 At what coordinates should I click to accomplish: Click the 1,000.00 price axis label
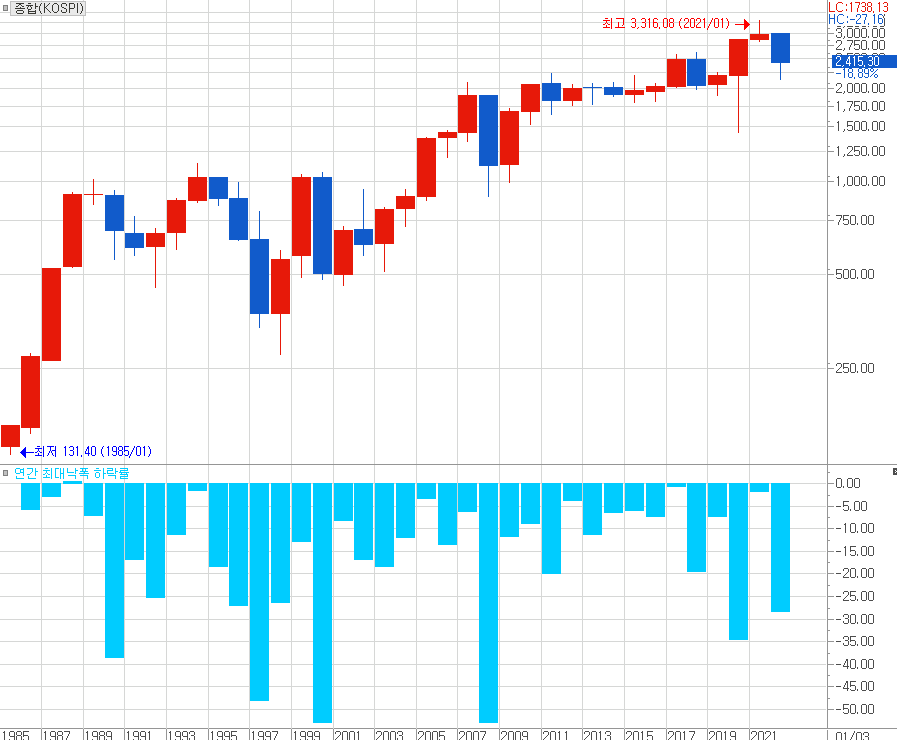[x=859, y=181]
